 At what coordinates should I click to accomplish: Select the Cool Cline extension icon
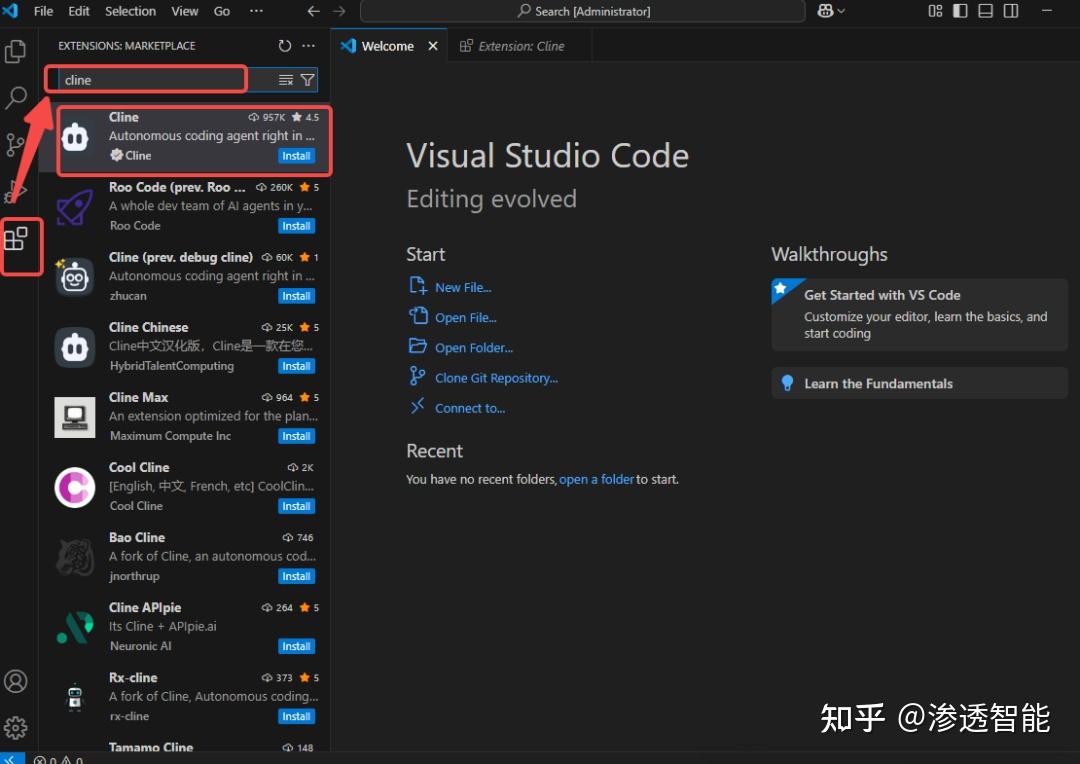click(x=74, y=487)
